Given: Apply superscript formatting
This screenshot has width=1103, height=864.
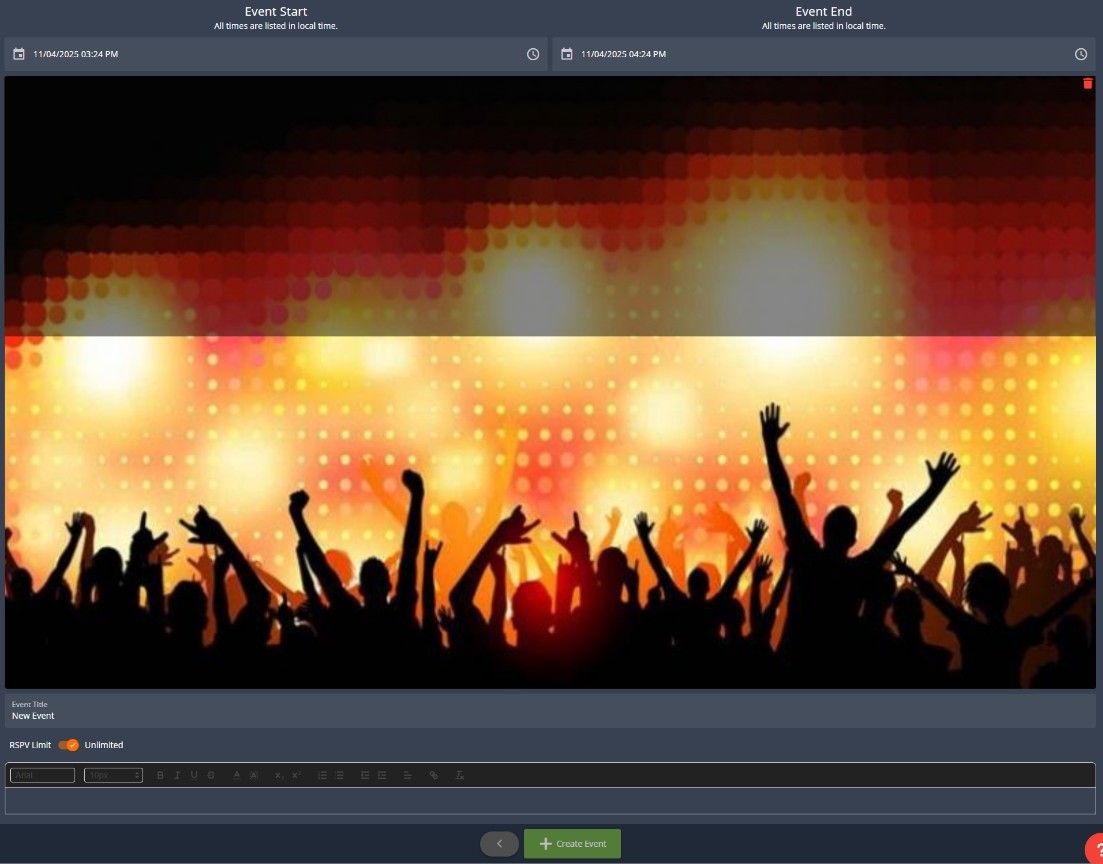Looking at the screenshot, I should tap(297, 775).
